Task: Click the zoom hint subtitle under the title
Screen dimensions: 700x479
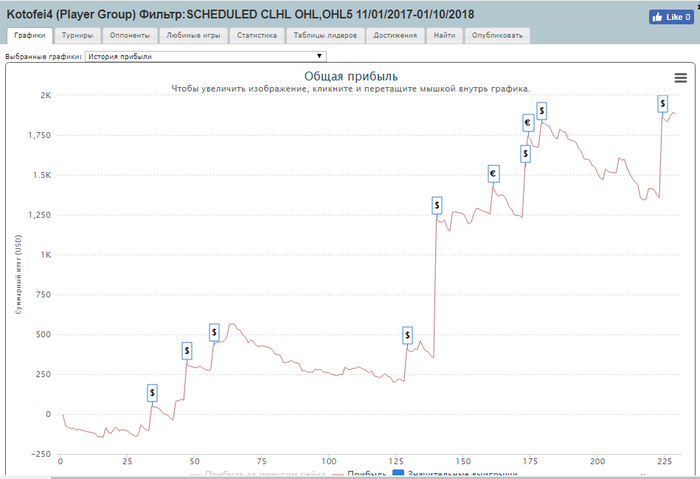Action: point(351,89)
